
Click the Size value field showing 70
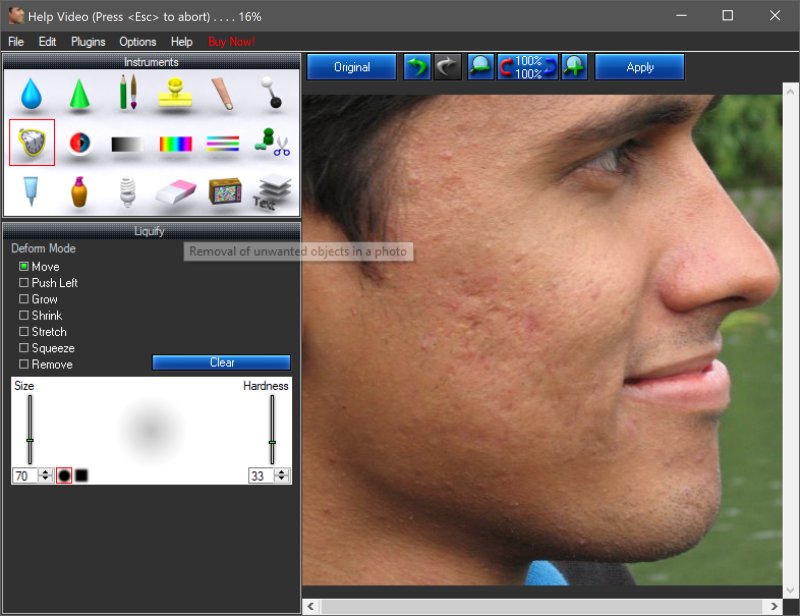[26, 476]
